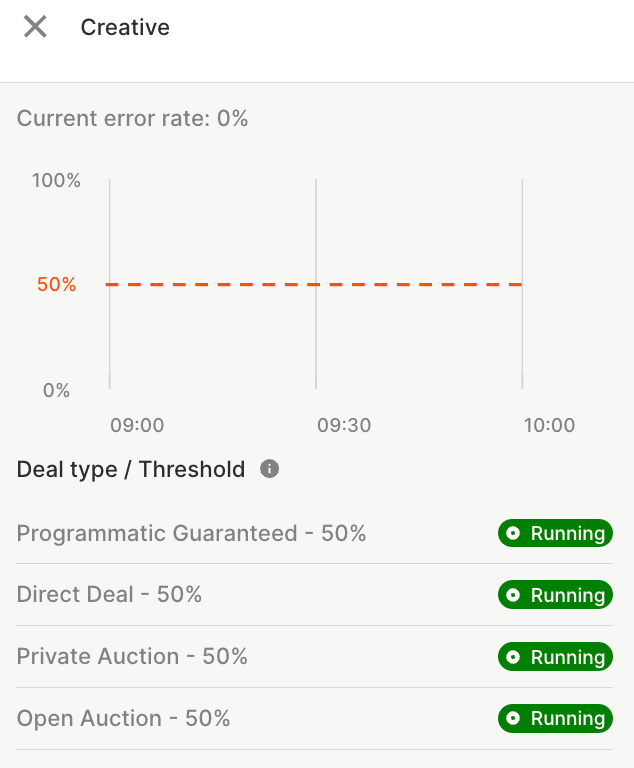Open the Private Auction - 50% row label

click(x=132, y=657)
